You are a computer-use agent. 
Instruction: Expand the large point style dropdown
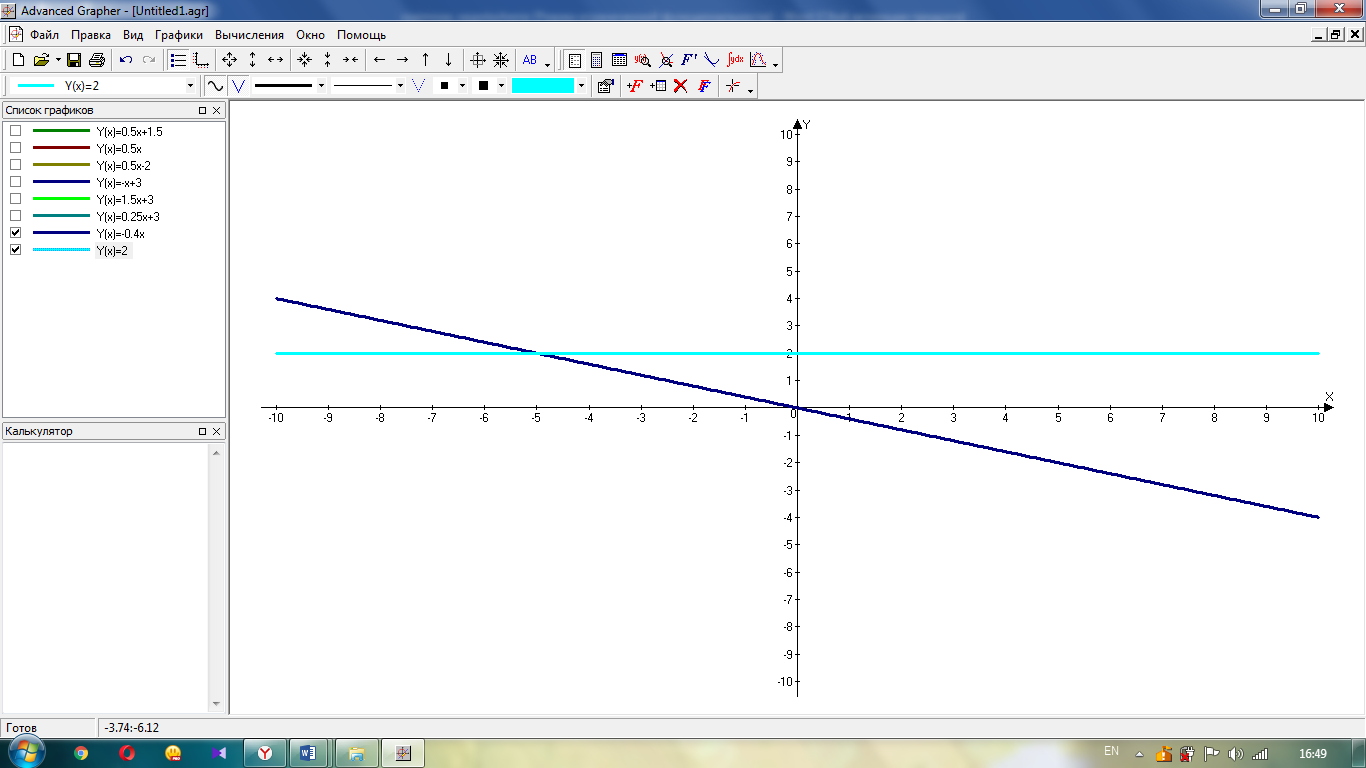coord(501,86)
